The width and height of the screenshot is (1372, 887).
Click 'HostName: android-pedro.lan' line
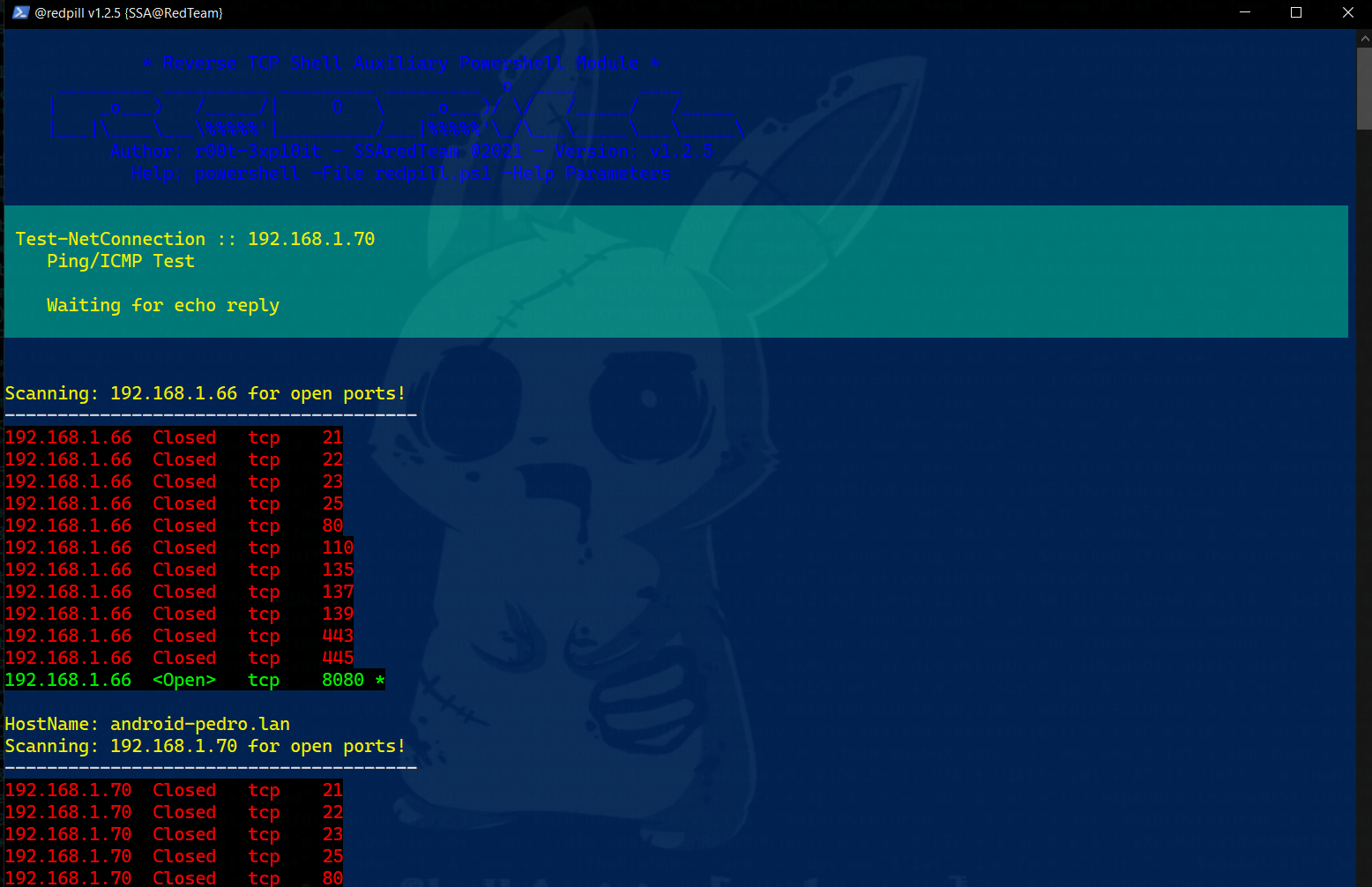(x=147, y=724)
